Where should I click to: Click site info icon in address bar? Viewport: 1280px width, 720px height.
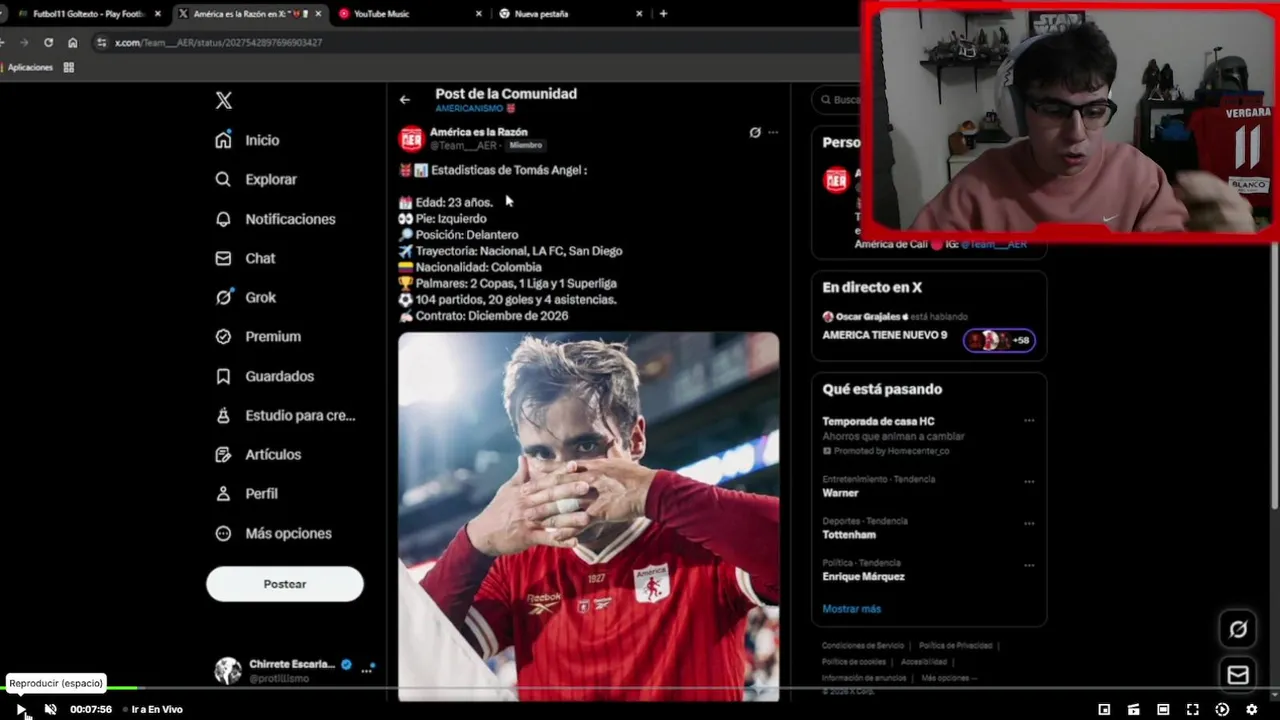coord(101,43)
